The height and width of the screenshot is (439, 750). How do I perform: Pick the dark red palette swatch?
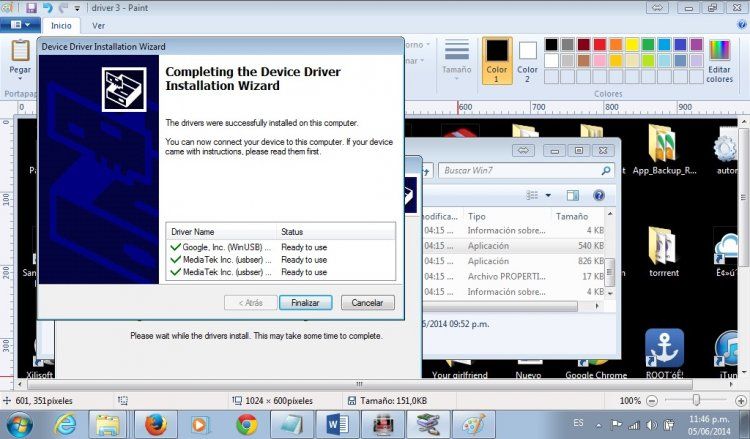click(x=584, y=45)
